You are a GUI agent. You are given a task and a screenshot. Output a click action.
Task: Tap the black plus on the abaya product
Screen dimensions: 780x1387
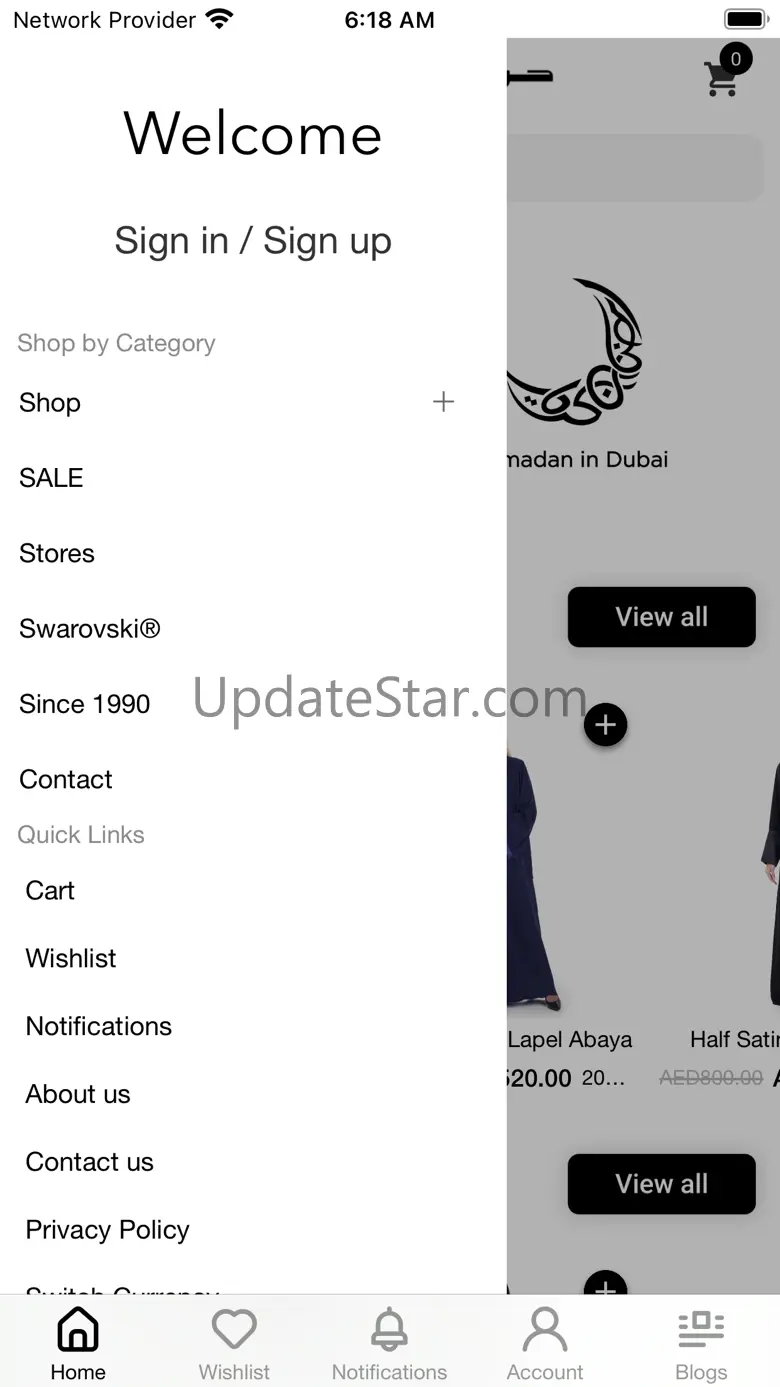(x=605, y=725)
